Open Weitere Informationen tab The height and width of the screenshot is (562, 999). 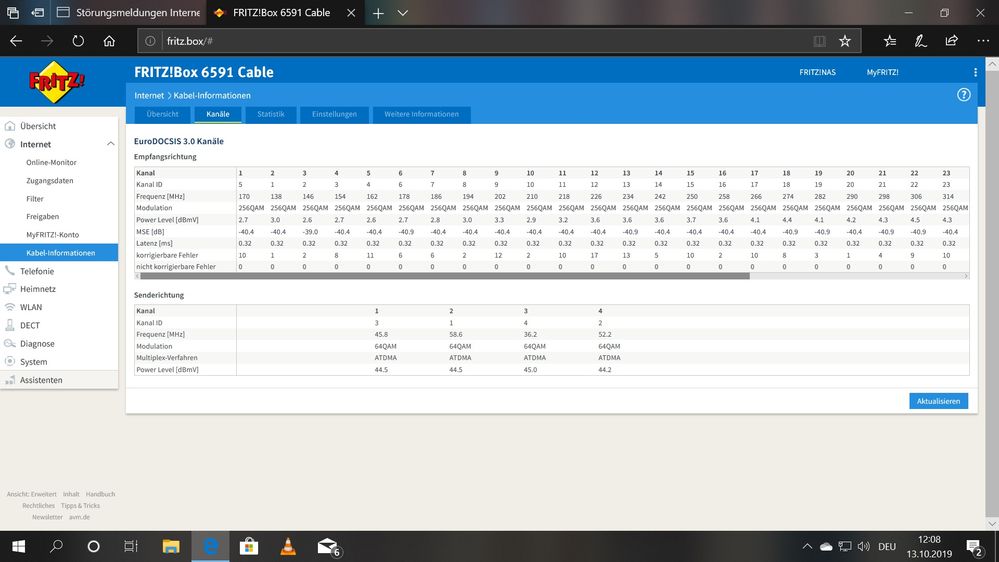[x=421, y=114]
